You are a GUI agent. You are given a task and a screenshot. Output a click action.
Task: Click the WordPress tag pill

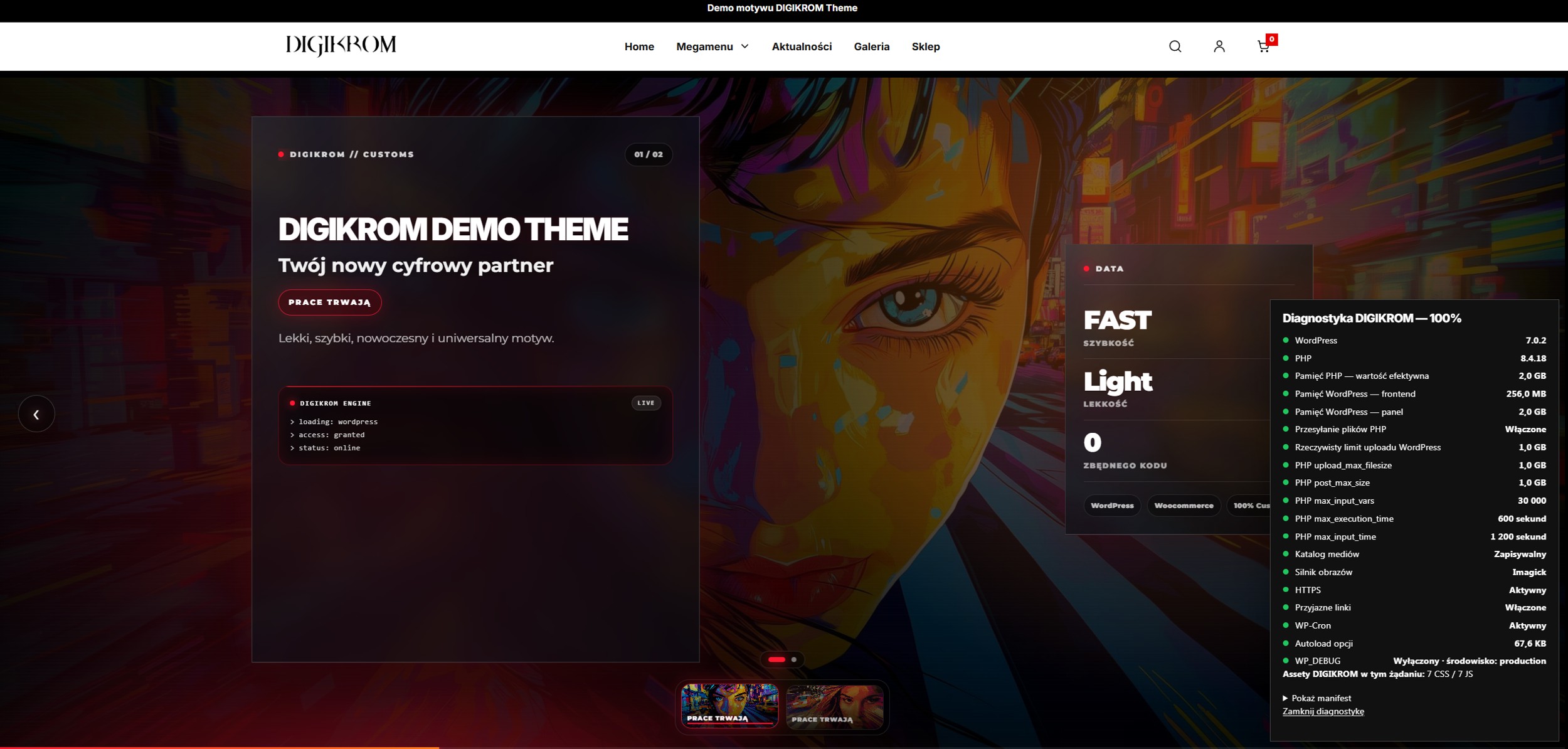click(x=1112, y=506)
